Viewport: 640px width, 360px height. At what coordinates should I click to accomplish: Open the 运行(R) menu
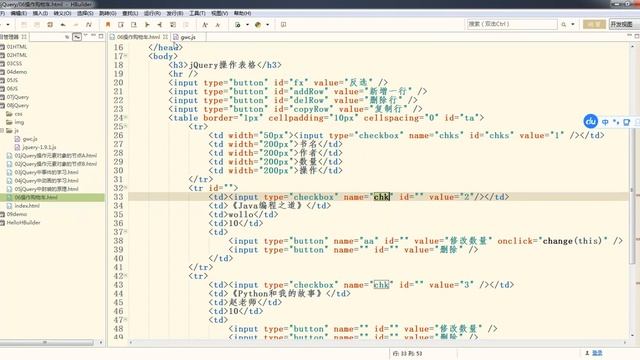(x=152, y=13)
